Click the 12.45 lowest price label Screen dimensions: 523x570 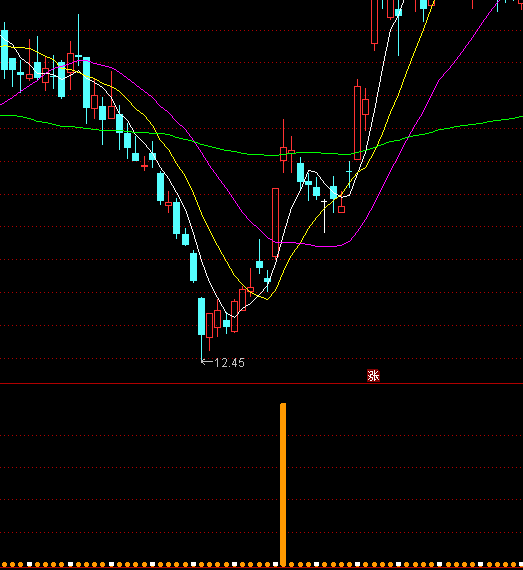click(230, 362)
